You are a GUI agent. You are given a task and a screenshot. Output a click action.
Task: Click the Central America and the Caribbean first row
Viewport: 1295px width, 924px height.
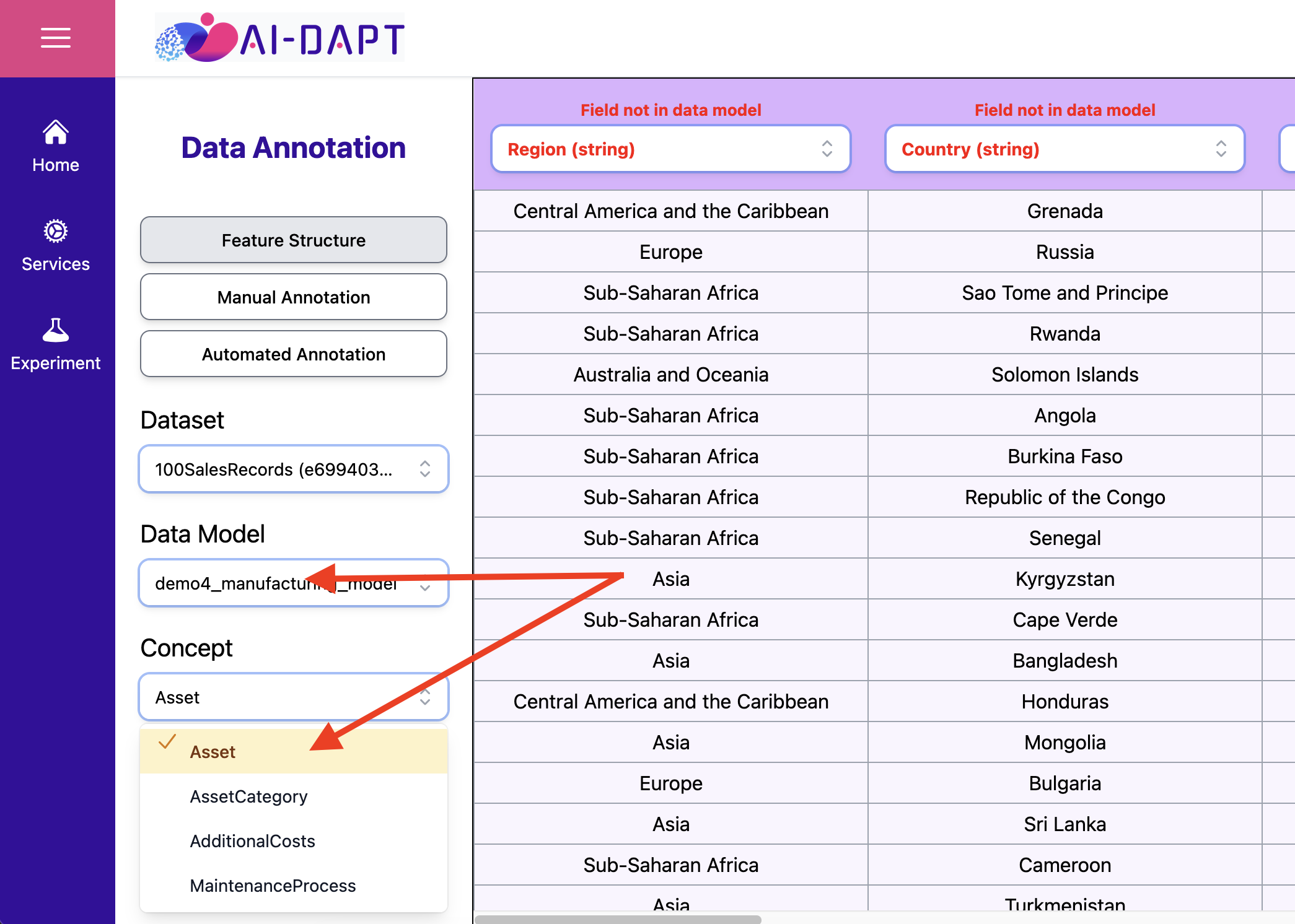670,211
